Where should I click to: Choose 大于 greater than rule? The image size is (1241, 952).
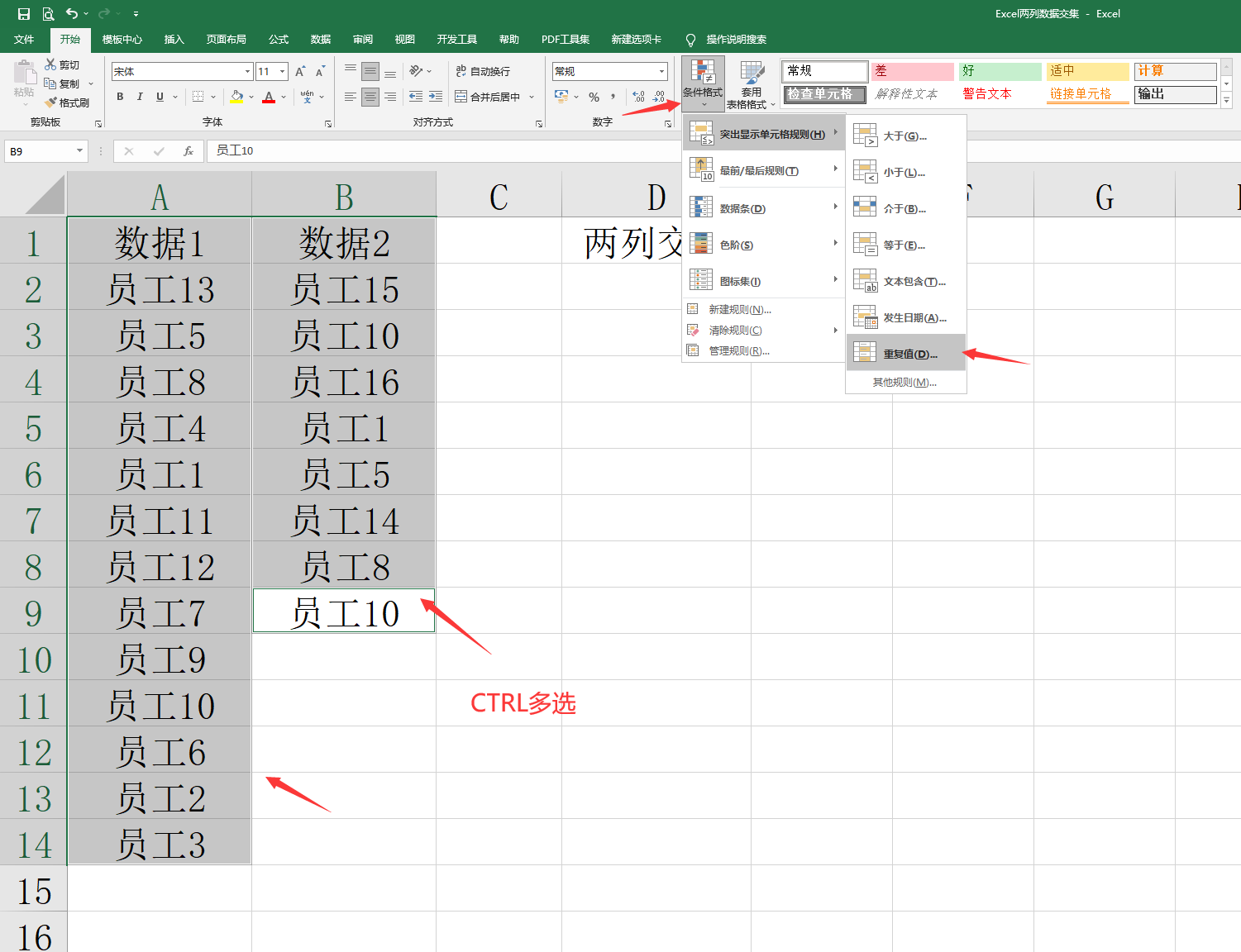click(906, 136)
